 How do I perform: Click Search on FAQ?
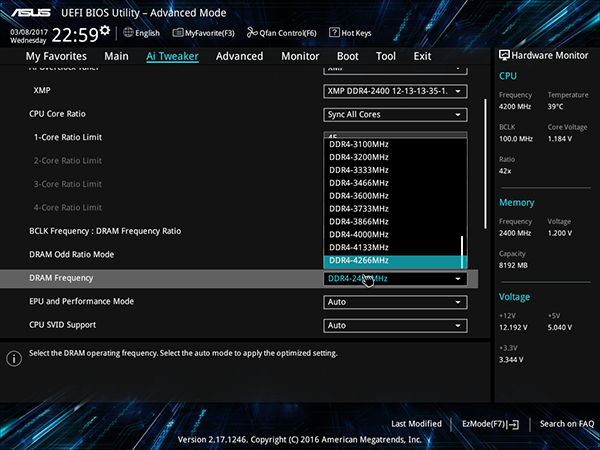coord(567,424)
